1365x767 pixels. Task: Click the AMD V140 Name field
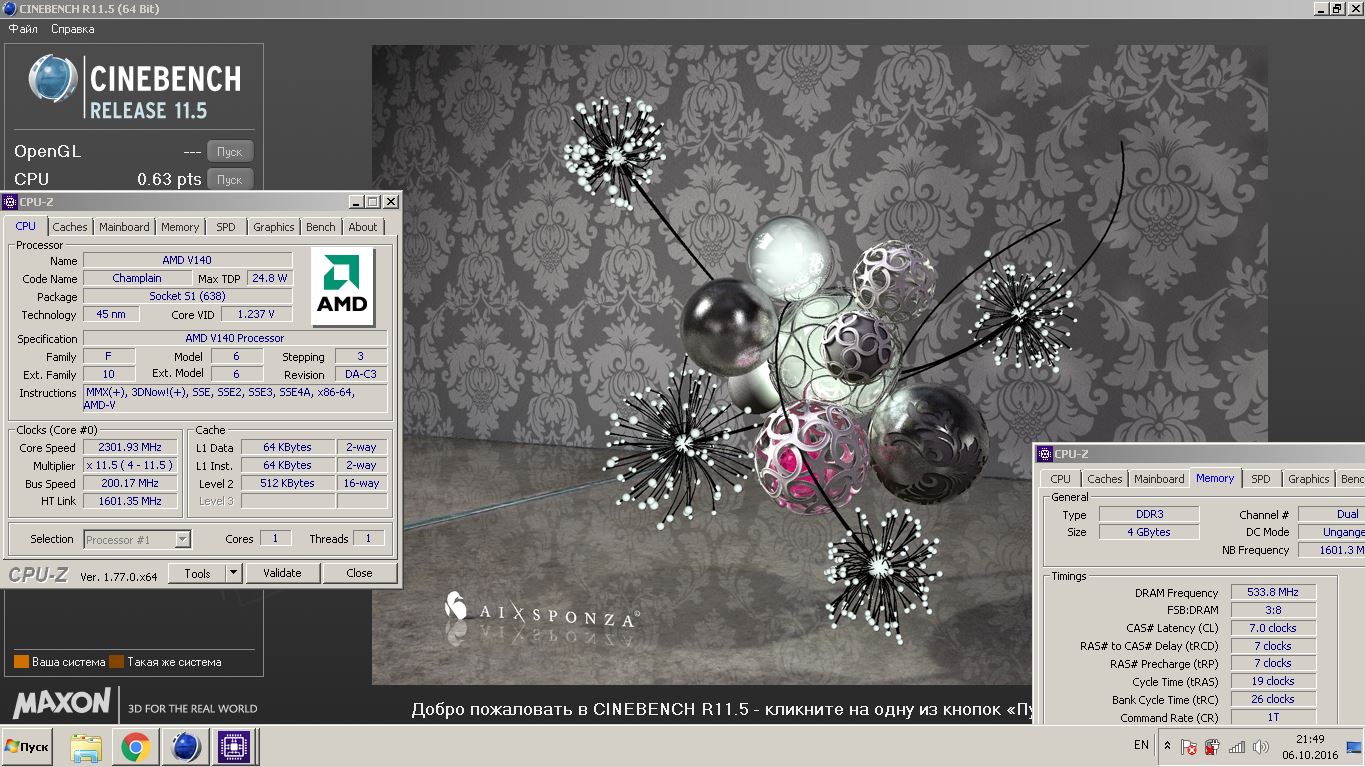coord(188,260)
